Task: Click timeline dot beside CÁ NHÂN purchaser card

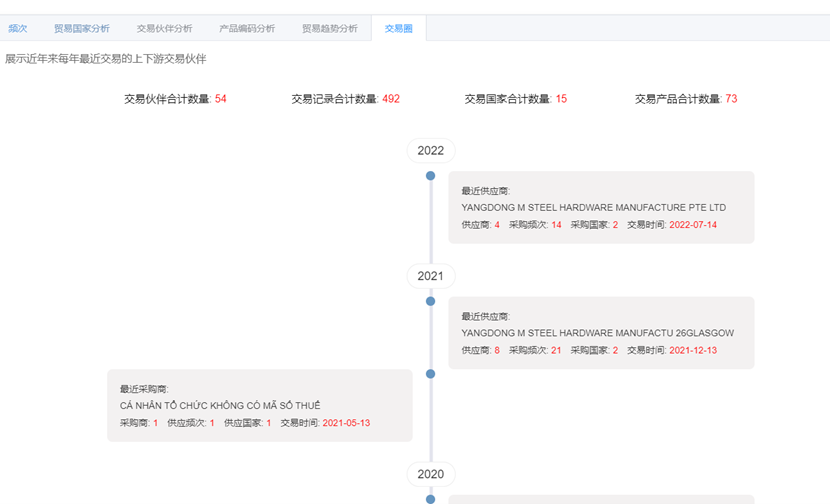Action: (430, 374)
